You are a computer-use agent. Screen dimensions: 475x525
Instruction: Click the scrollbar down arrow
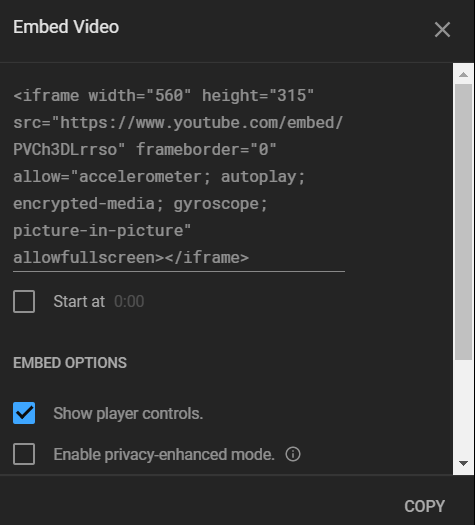(463, 464)
